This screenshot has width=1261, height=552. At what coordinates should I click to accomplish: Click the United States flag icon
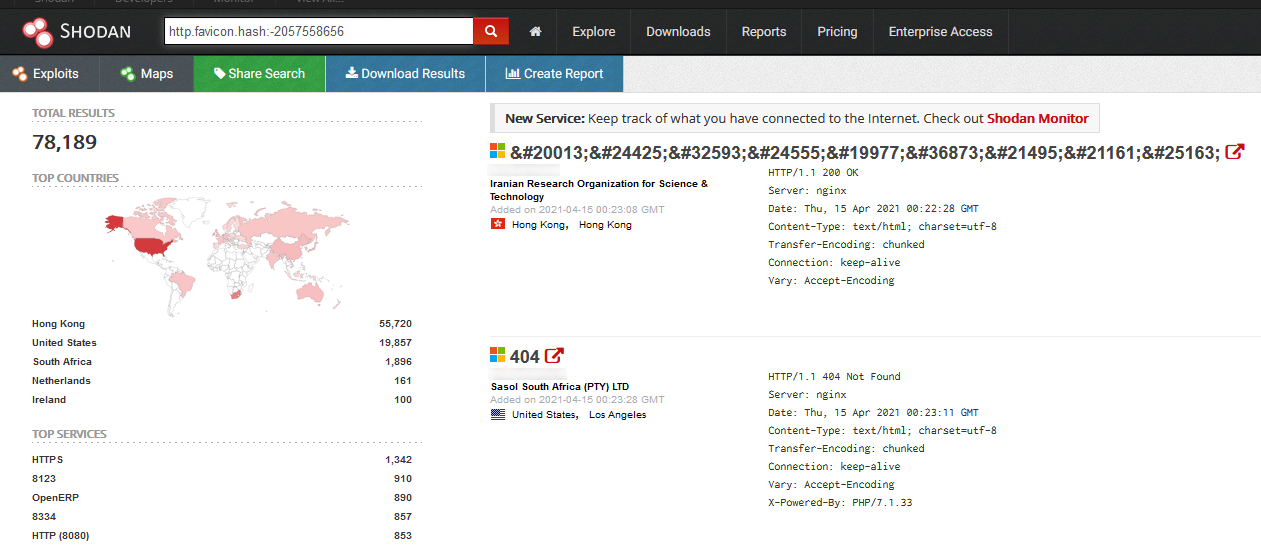(498, 415)
